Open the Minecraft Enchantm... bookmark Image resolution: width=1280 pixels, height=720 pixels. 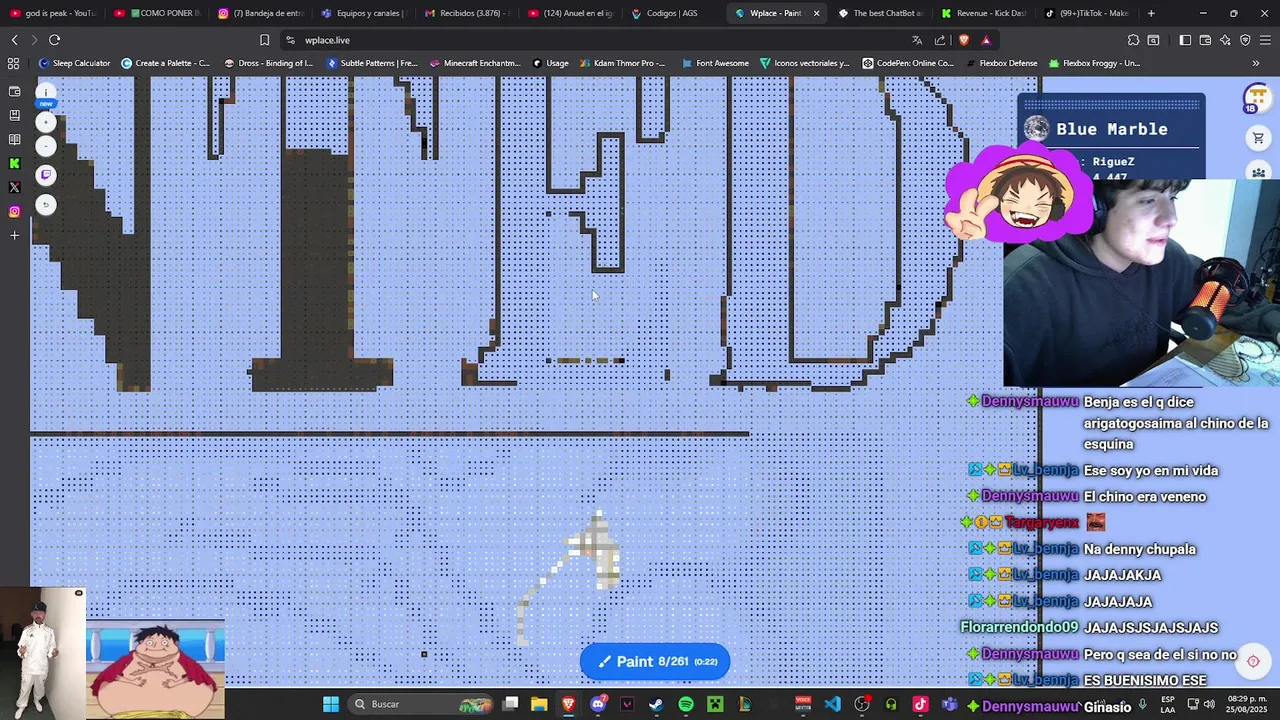pos(478,63)
